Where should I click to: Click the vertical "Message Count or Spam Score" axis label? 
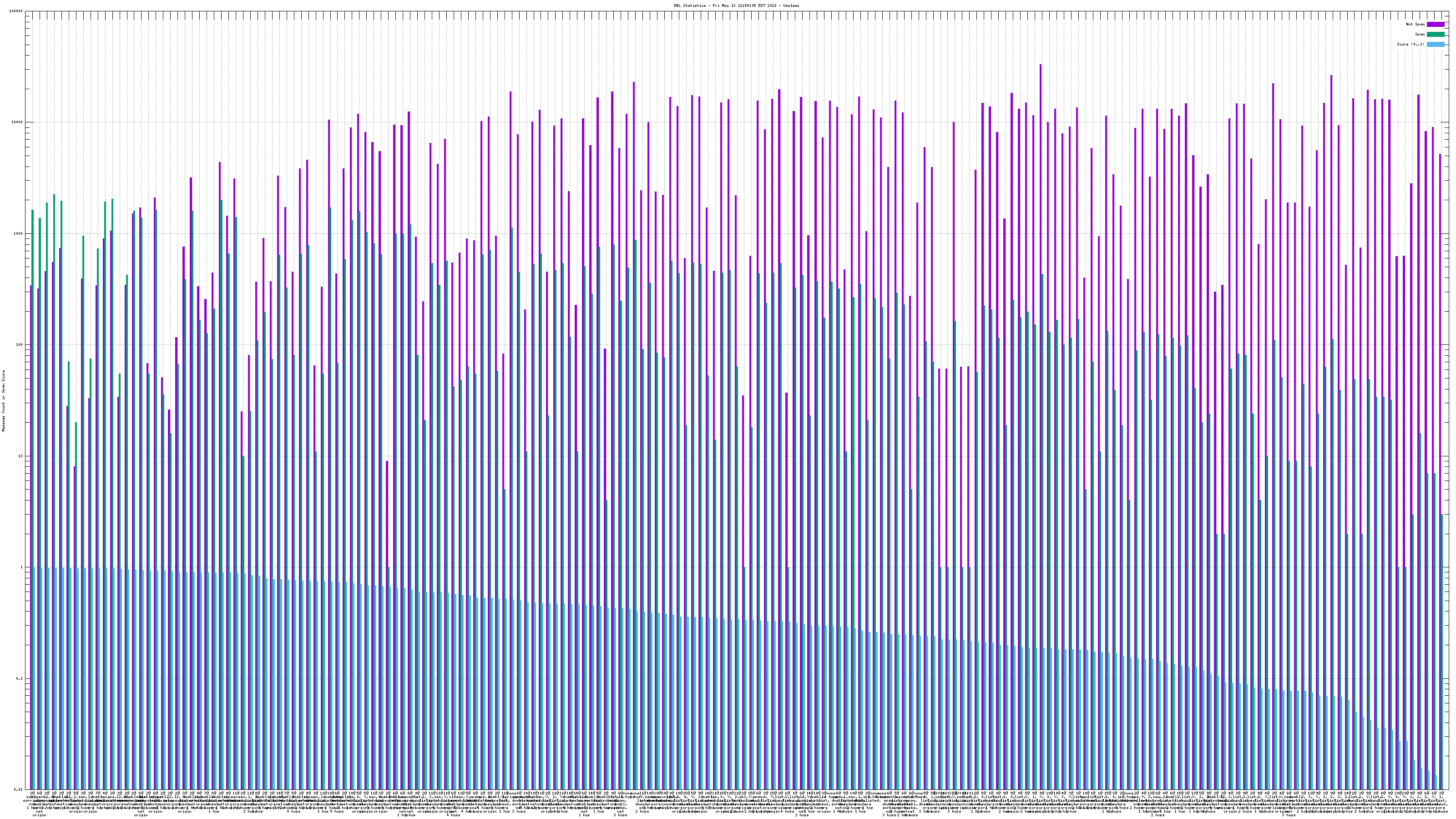[3, 401]
